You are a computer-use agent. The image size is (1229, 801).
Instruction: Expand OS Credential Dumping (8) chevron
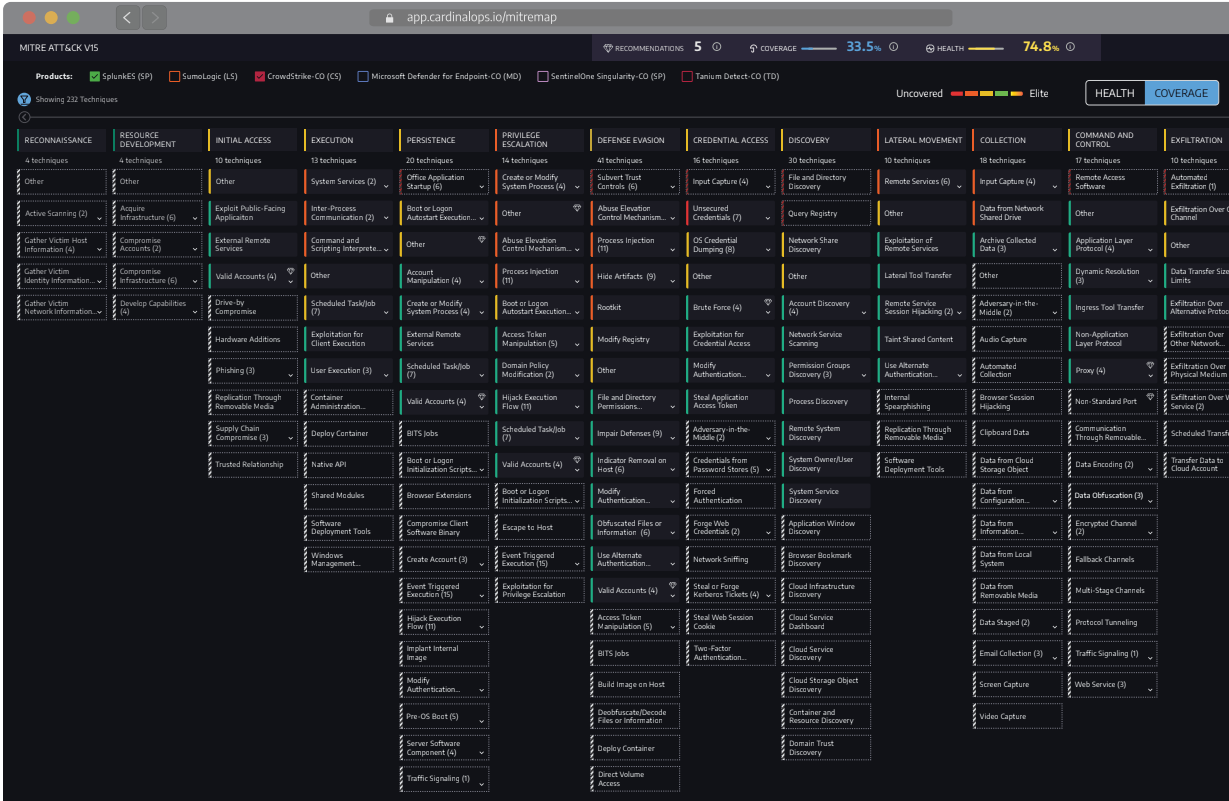pos(768,248)
